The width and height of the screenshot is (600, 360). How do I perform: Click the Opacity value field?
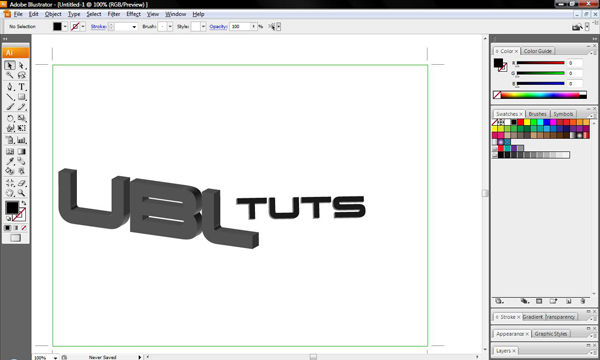click(240, 26)
